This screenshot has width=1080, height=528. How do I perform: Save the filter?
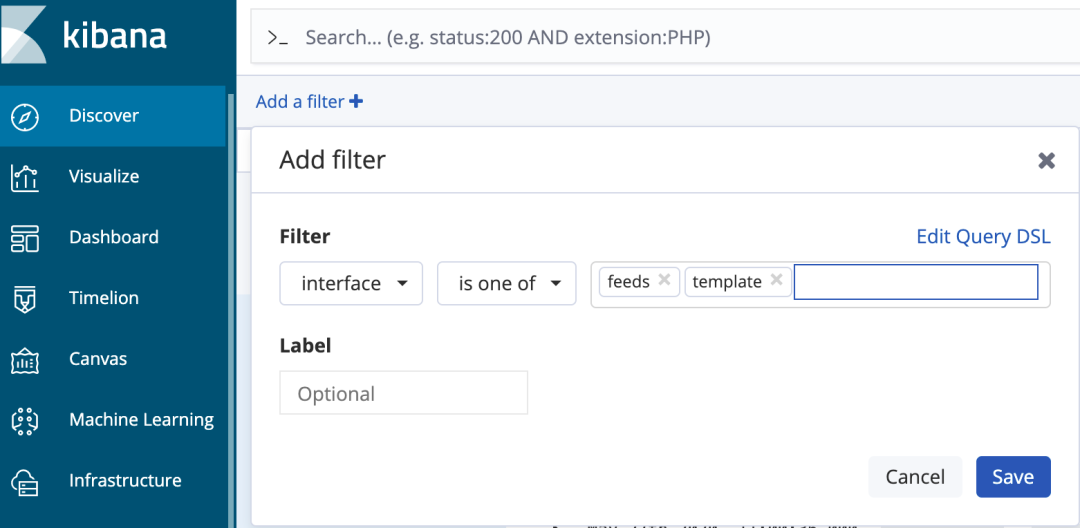[x=1013, y=476]
